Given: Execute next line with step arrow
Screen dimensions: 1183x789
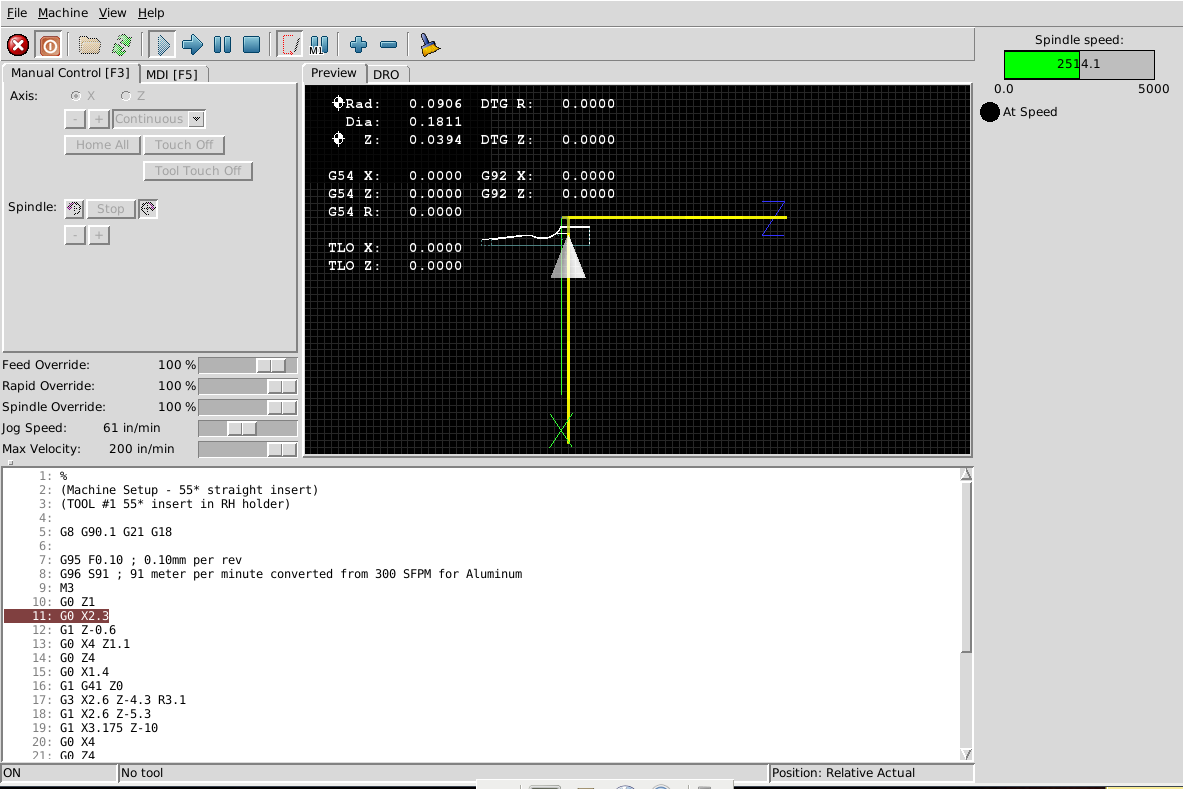Looking at the screenshot, I should pos(192,45).
